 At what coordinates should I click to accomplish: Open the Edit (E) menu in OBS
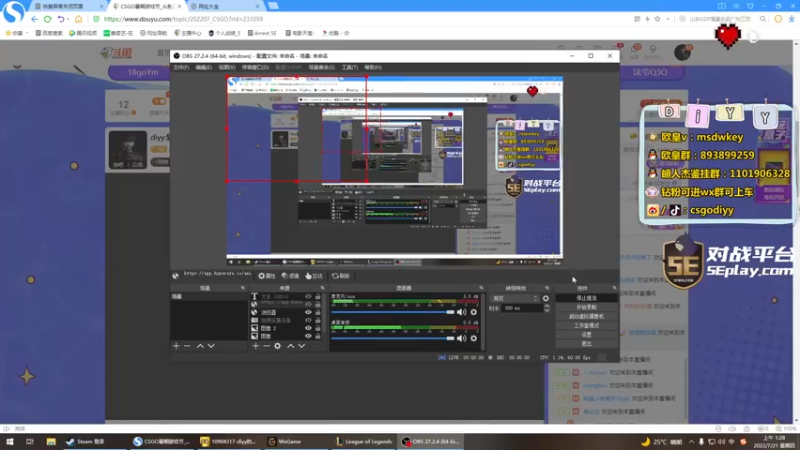[x=204, y=67]
